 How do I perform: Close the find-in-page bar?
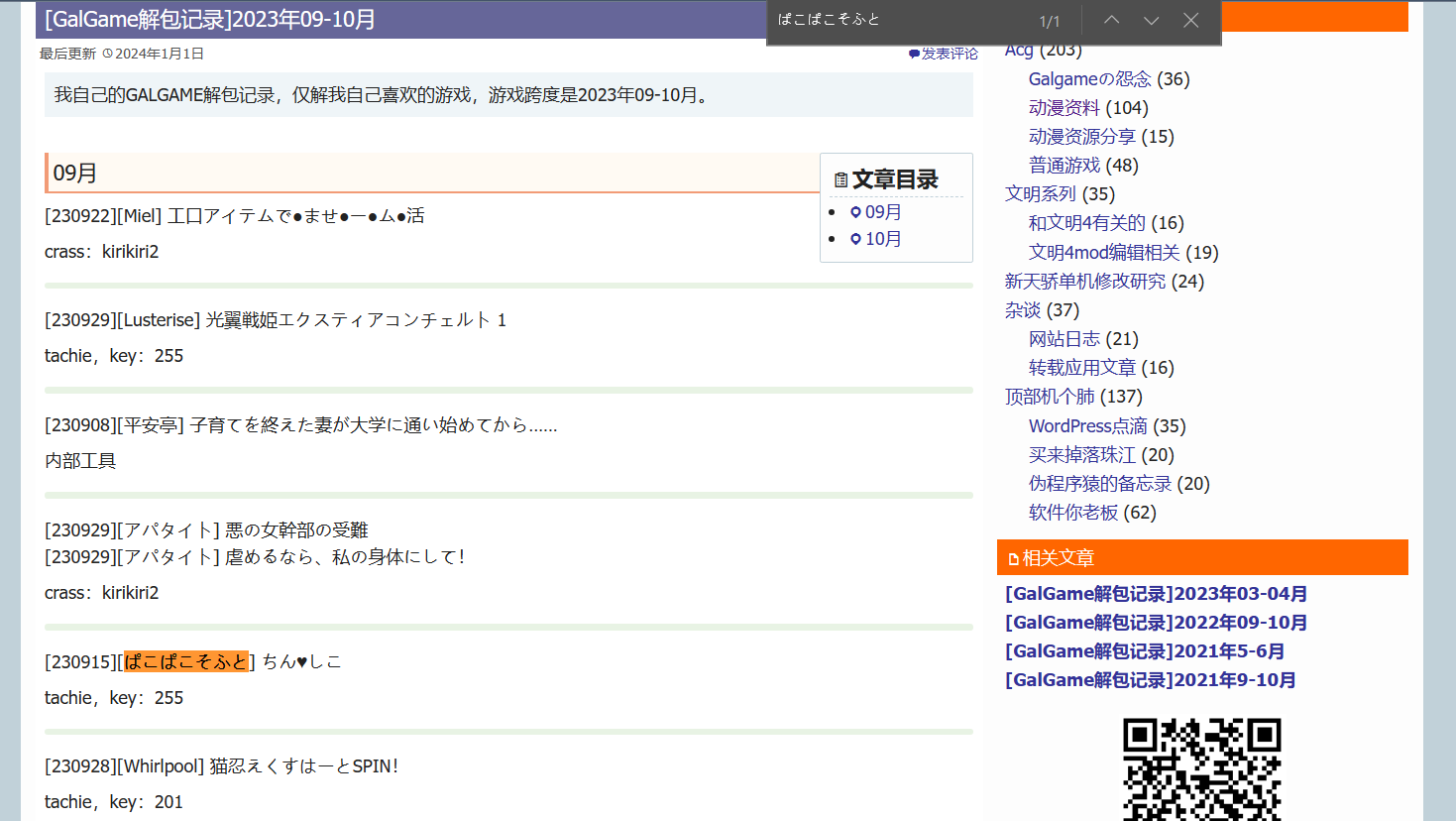(x=1191, y=20)
